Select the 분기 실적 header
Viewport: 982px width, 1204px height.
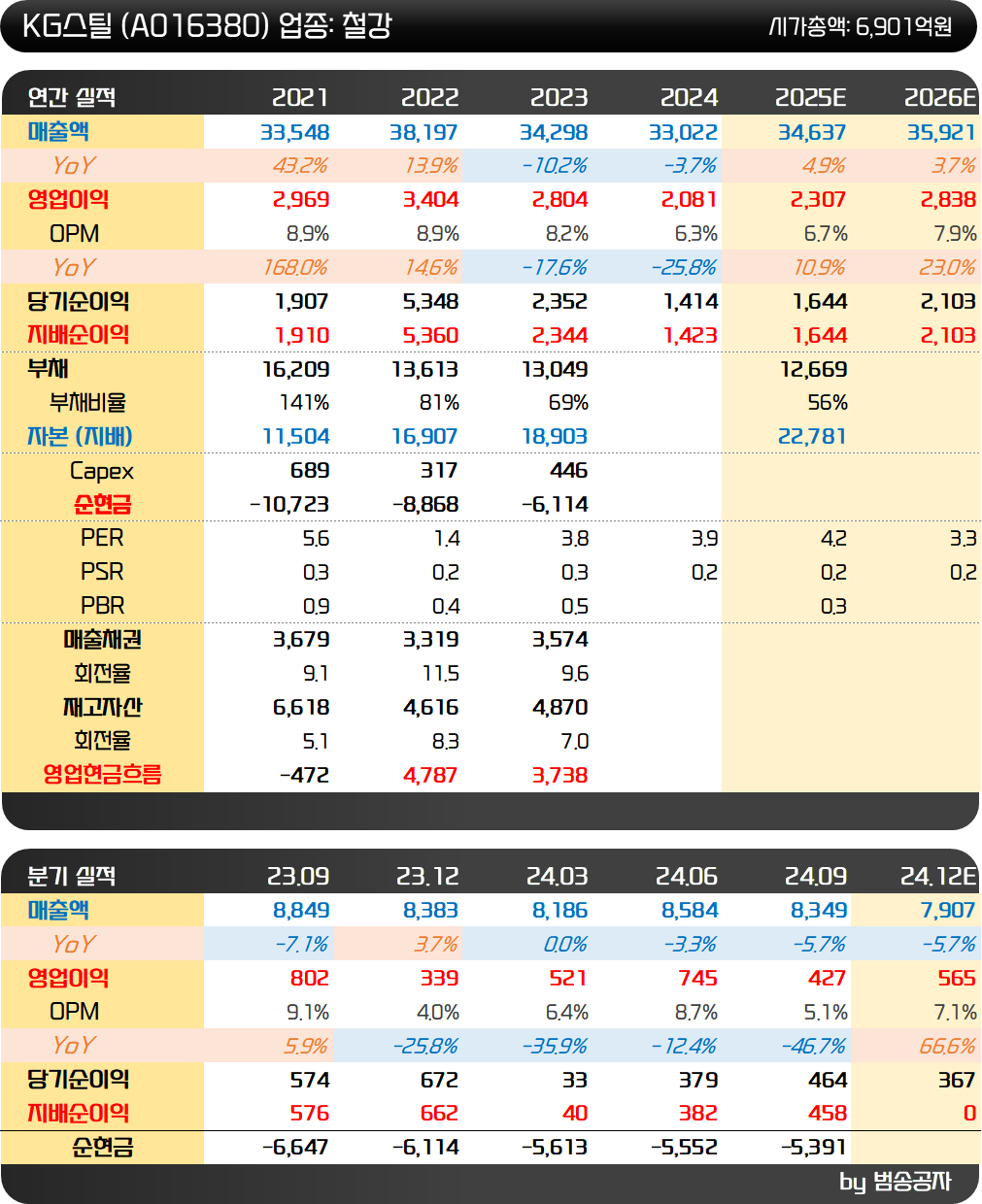[x=72, y=876]
